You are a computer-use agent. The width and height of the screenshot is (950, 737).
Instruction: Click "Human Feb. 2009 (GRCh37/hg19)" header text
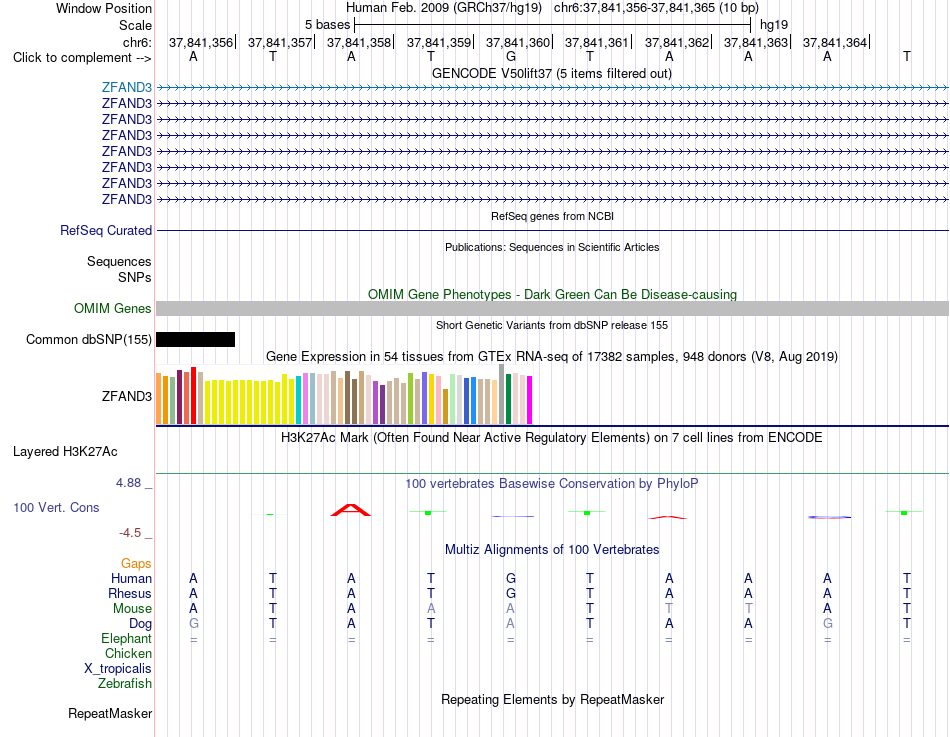[446, 8]
